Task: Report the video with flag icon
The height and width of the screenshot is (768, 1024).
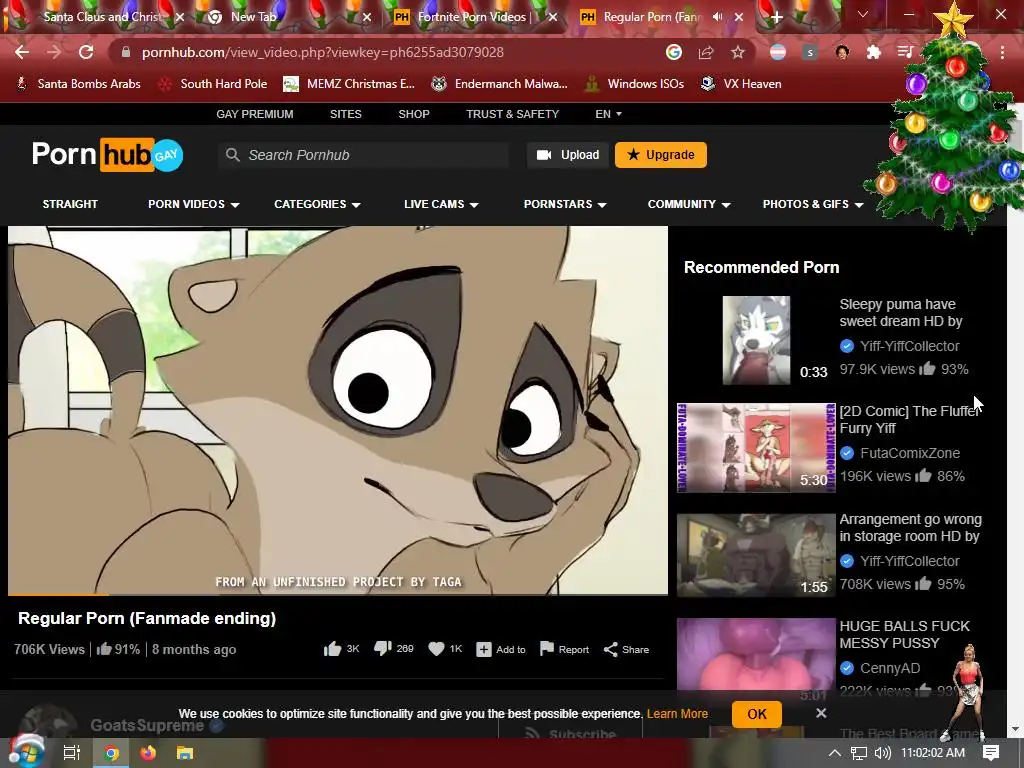Action: pyautogui.click(x=547, y=648)
